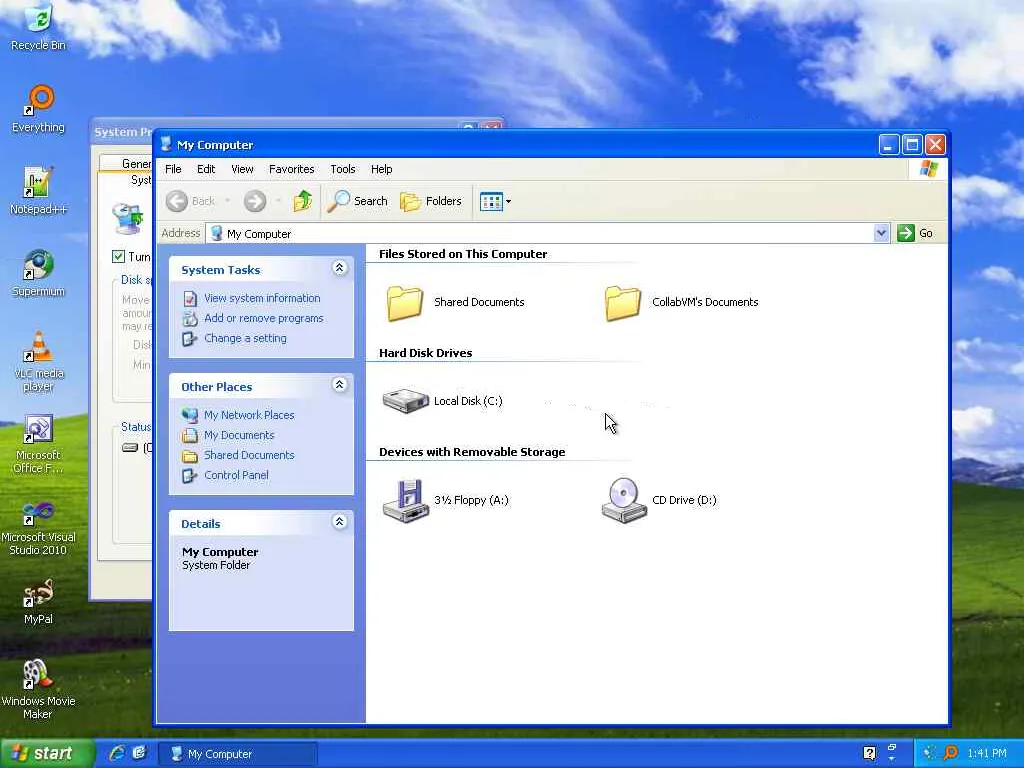Open Shared Documents link in Other Places
Screen dimensions: 1024x768
click(x=249, y=455)
